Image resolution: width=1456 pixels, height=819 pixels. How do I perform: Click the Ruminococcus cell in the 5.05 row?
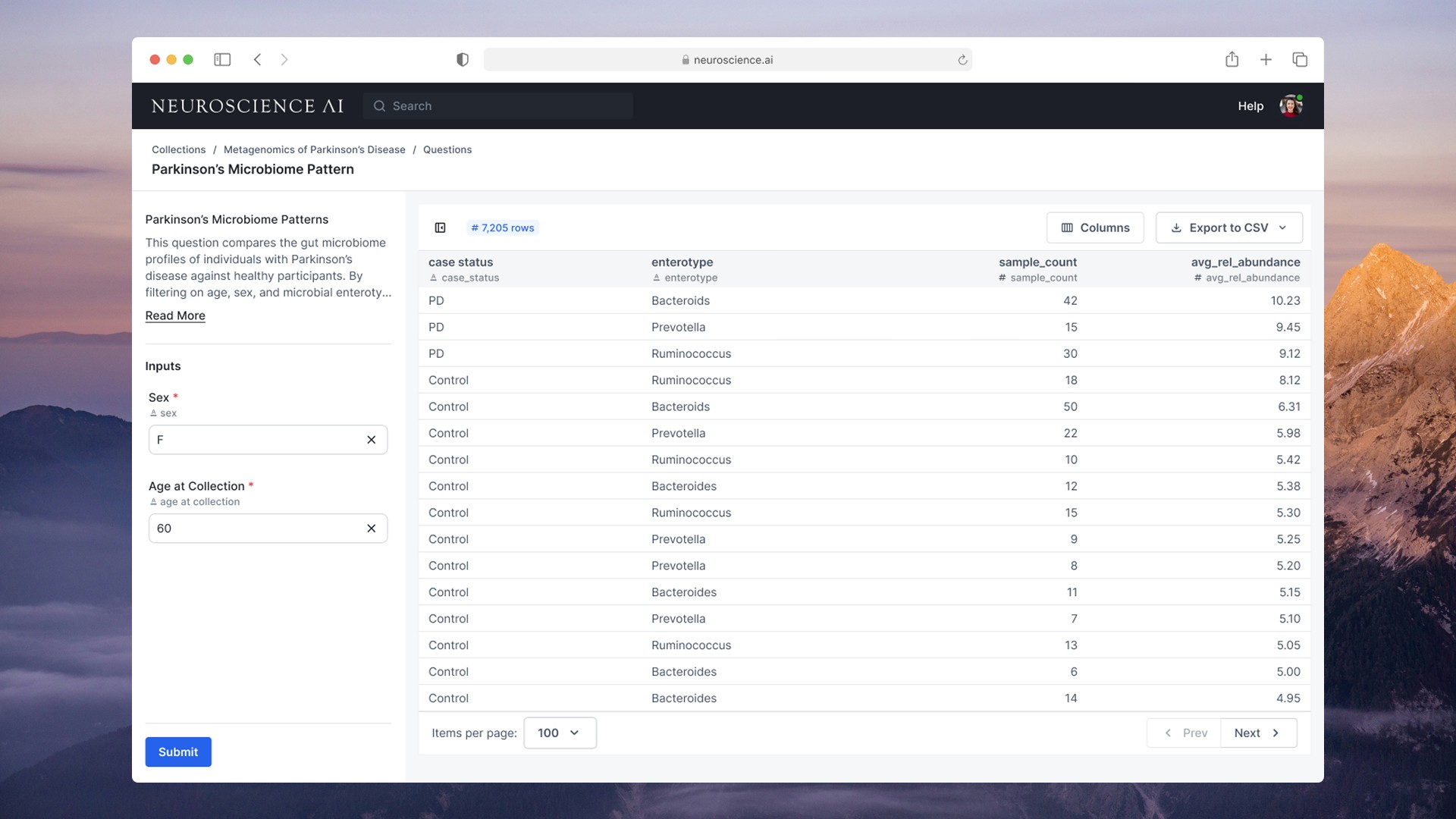pos(691,645)
